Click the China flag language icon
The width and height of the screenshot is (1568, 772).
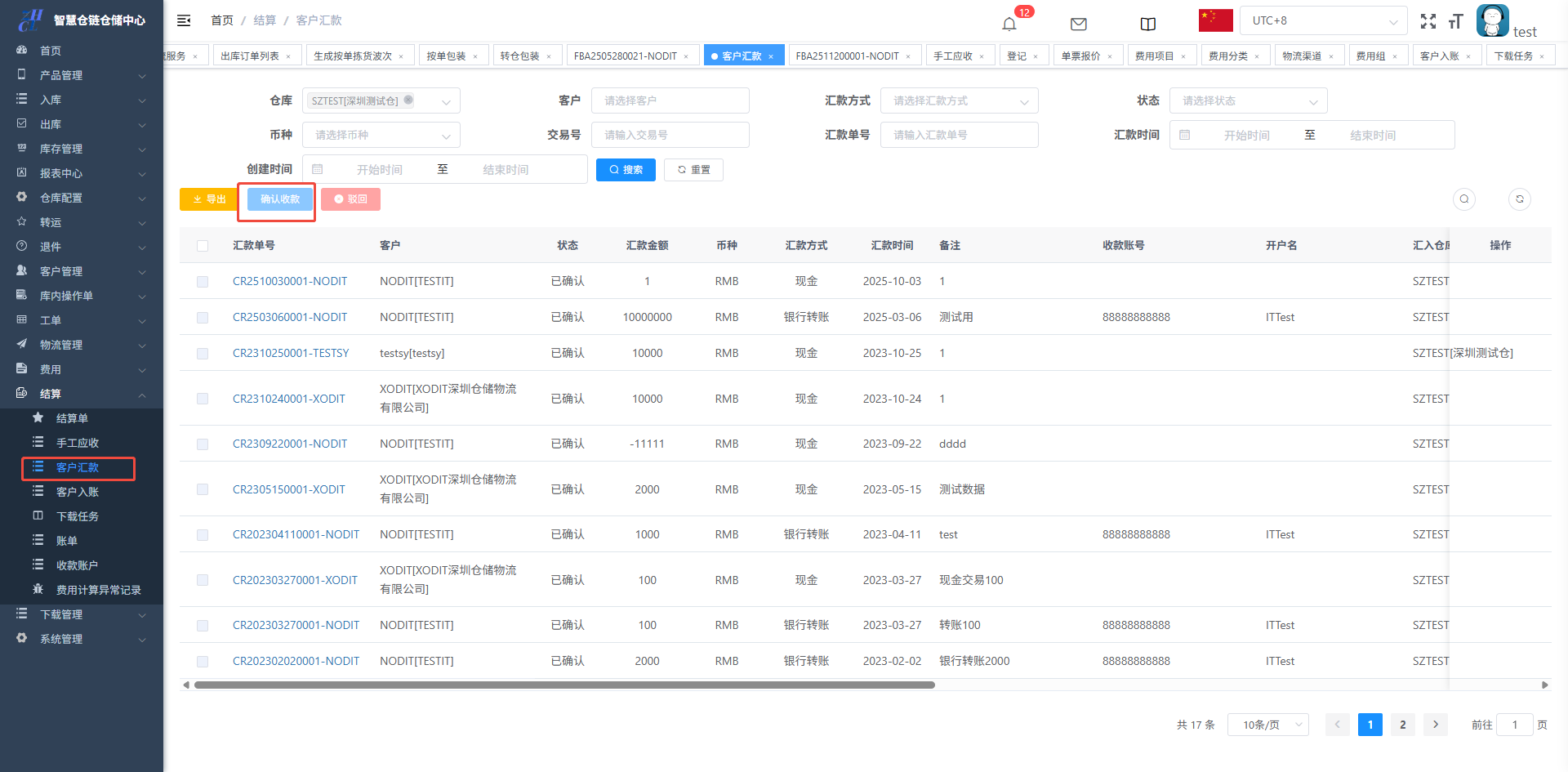[x=1215, y=20]
